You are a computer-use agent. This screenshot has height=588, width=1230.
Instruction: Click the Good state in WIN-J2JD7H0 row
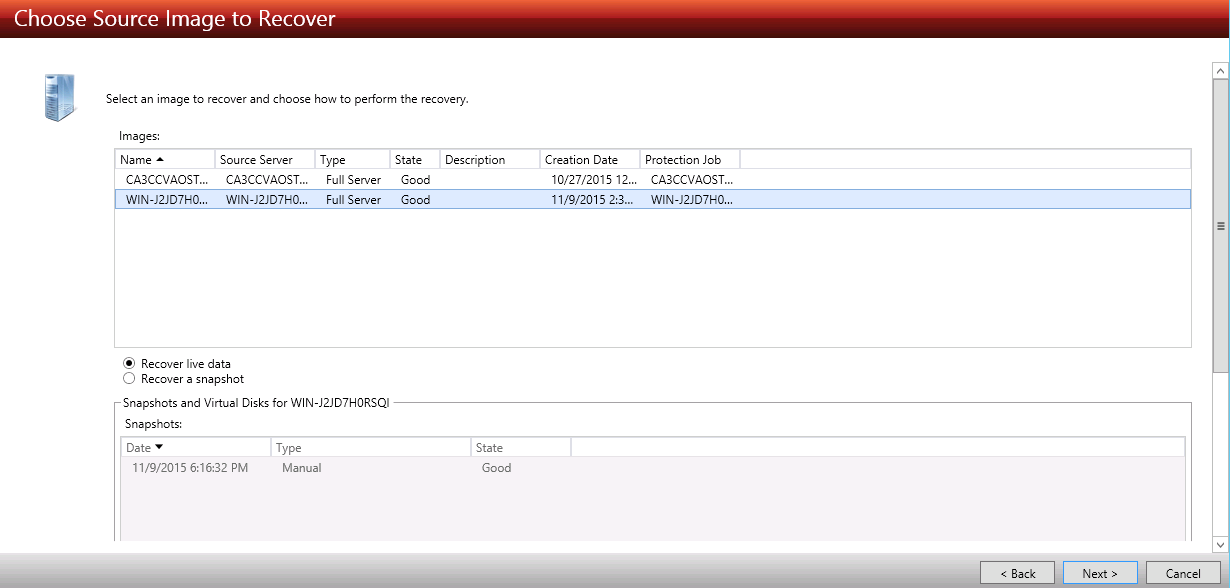click(415, 199)
